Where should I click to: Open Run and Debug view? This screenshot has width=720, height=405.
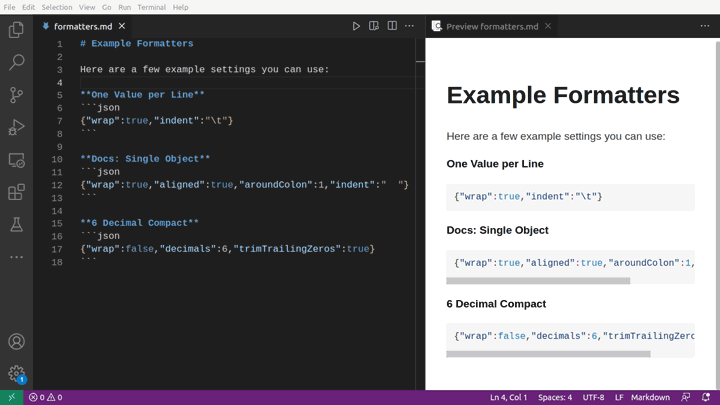coord(16,127)
